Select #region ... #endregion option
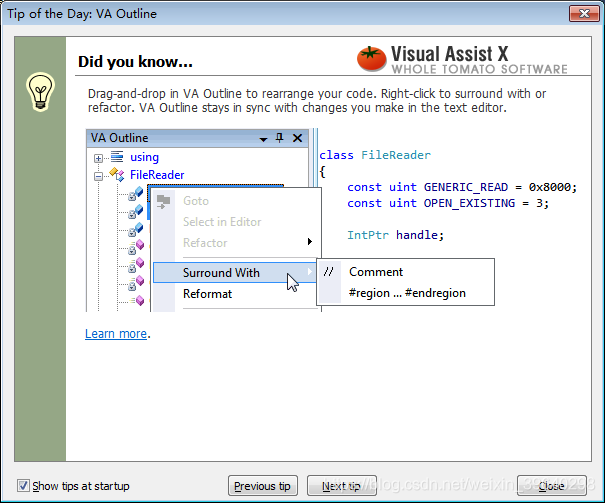 [406, 293]
